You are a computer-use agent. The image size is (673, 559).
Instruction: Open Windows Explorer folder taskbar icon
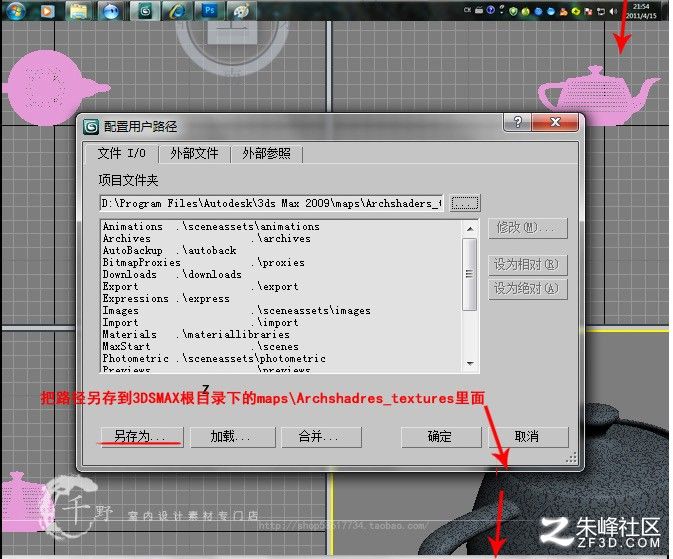[x=79, y=11]
